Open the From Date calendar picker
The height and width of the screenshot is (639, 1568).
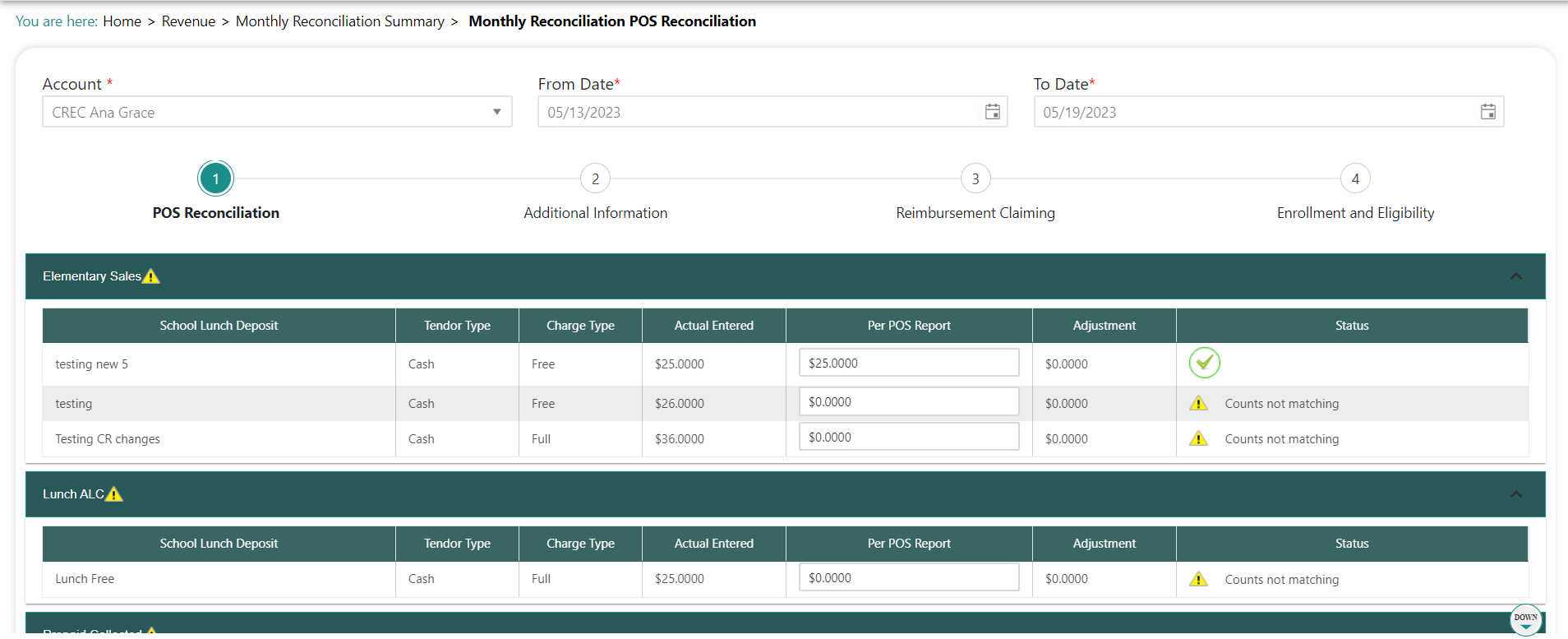pos(992,112)
